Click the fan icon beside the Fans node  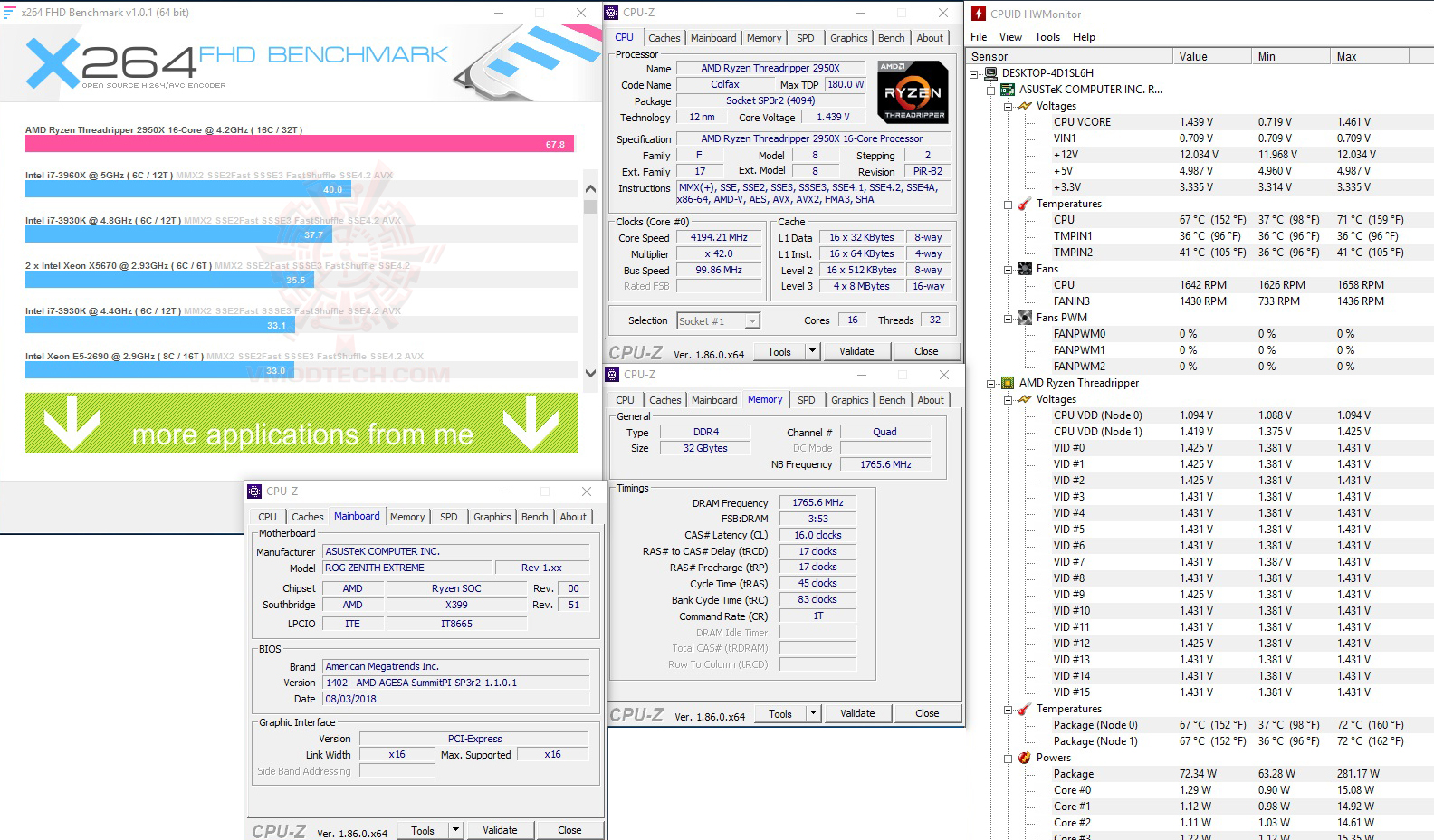pyautogui.click(x=1025, y=269)
